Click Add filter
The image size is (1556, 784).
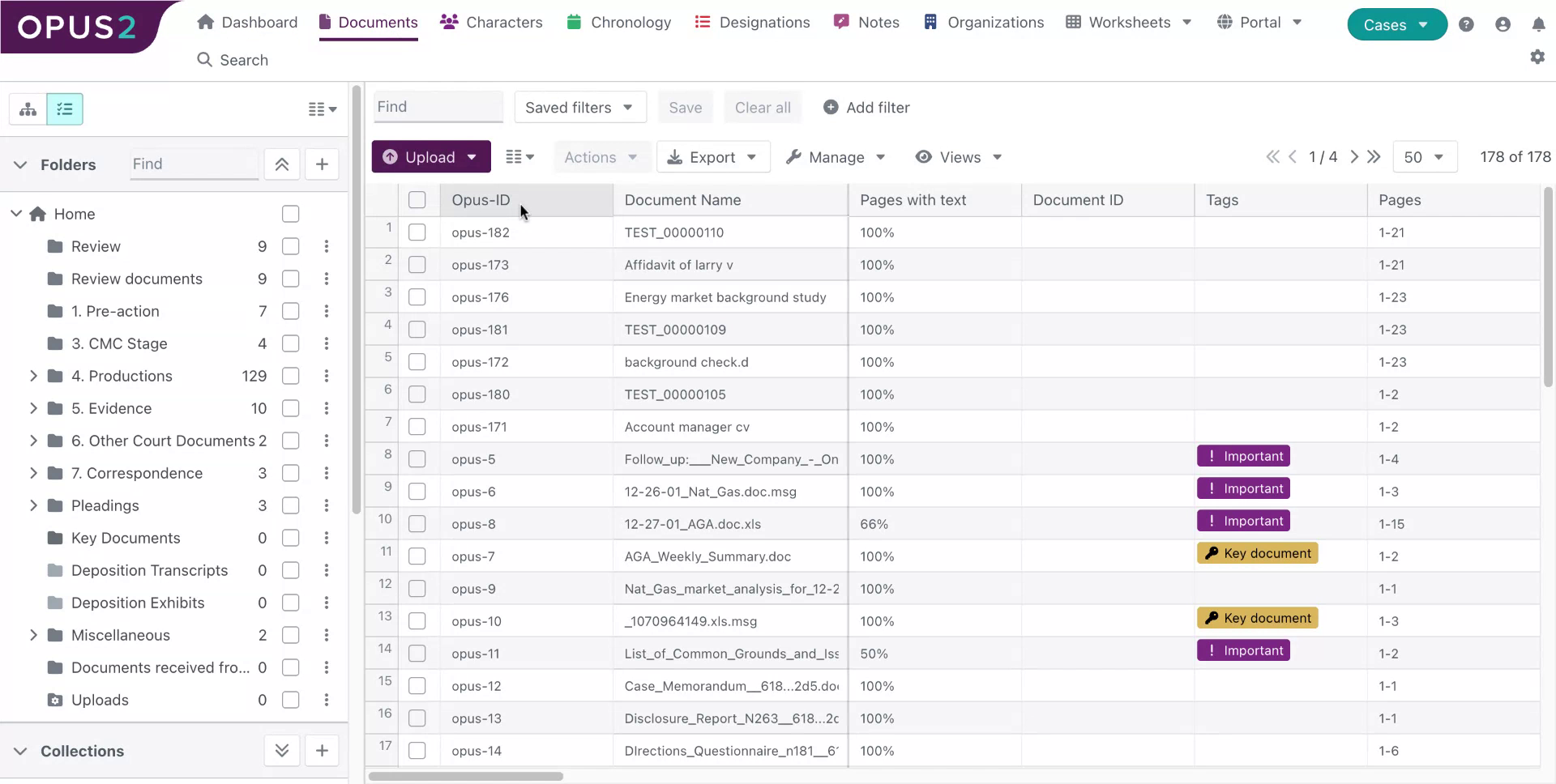coord(866,107)
